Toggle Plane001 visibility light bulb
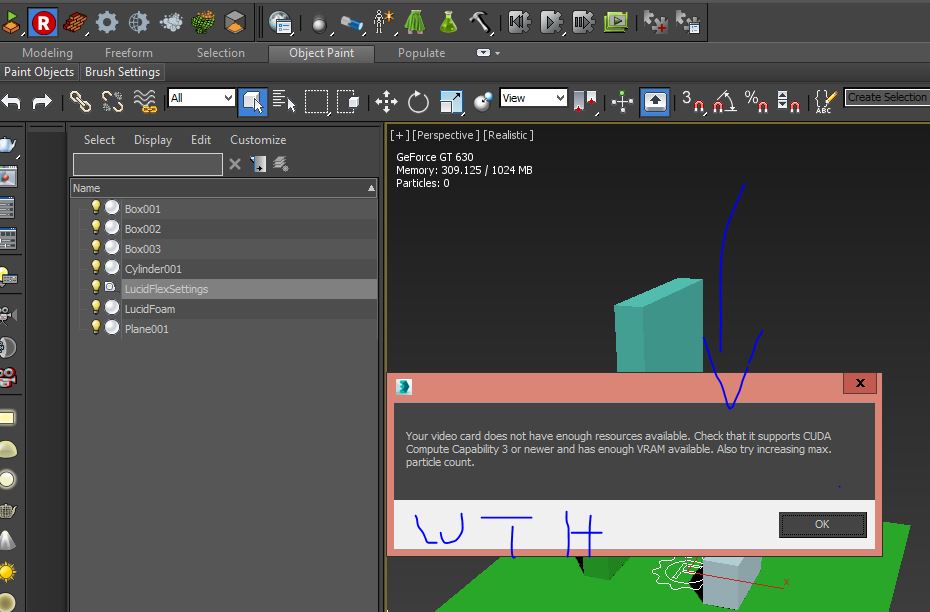930x612 pixels. pos(96,328)
